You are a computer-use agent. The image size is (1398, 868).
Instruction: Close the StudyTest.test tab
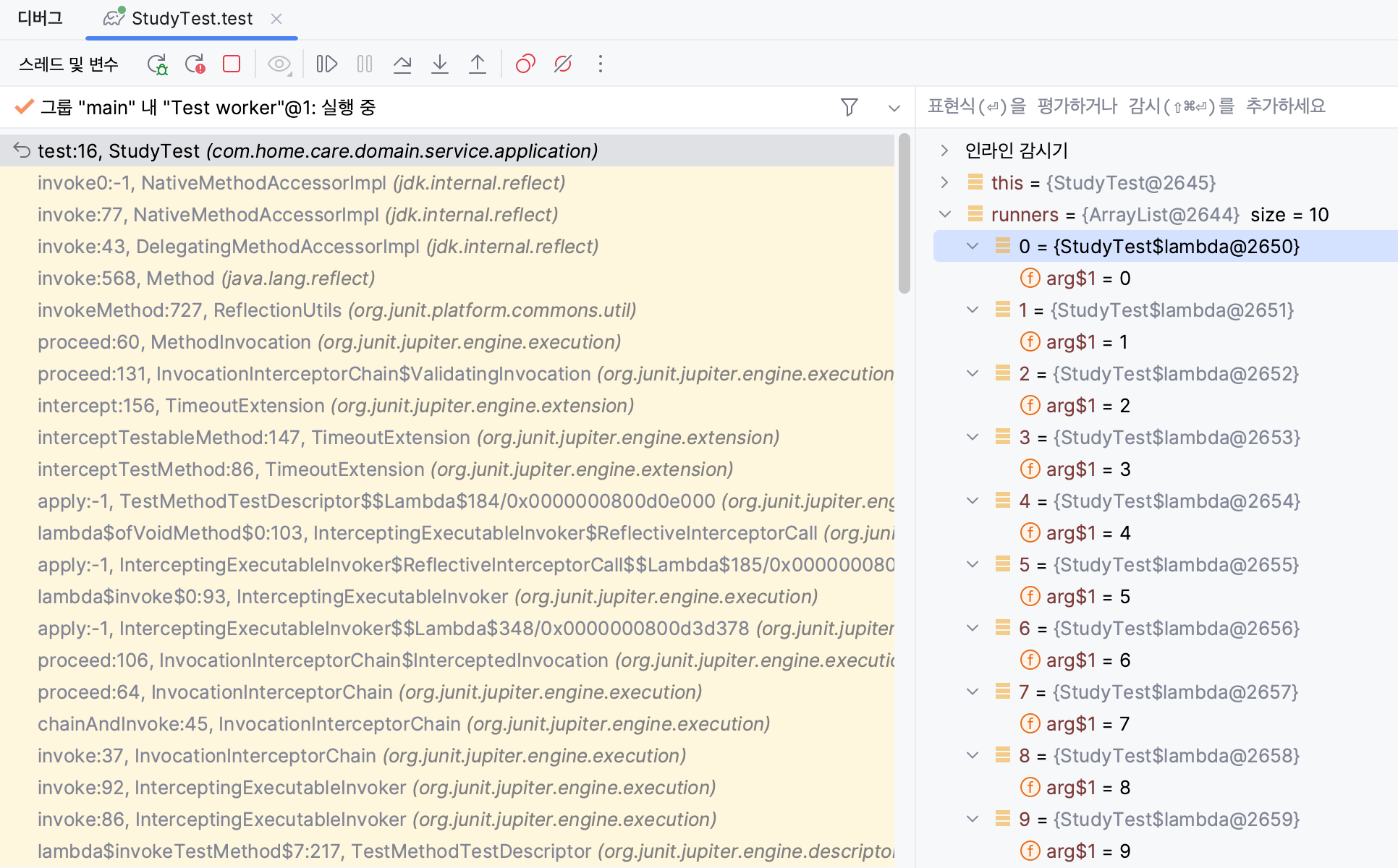(276, 19)
